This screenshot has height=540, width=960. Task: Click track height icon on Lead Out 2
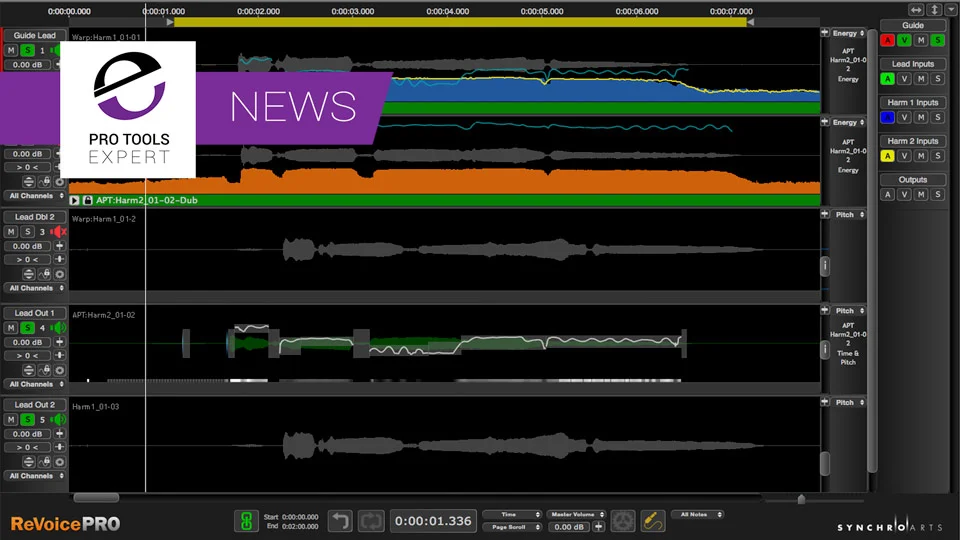coord(29,462)
